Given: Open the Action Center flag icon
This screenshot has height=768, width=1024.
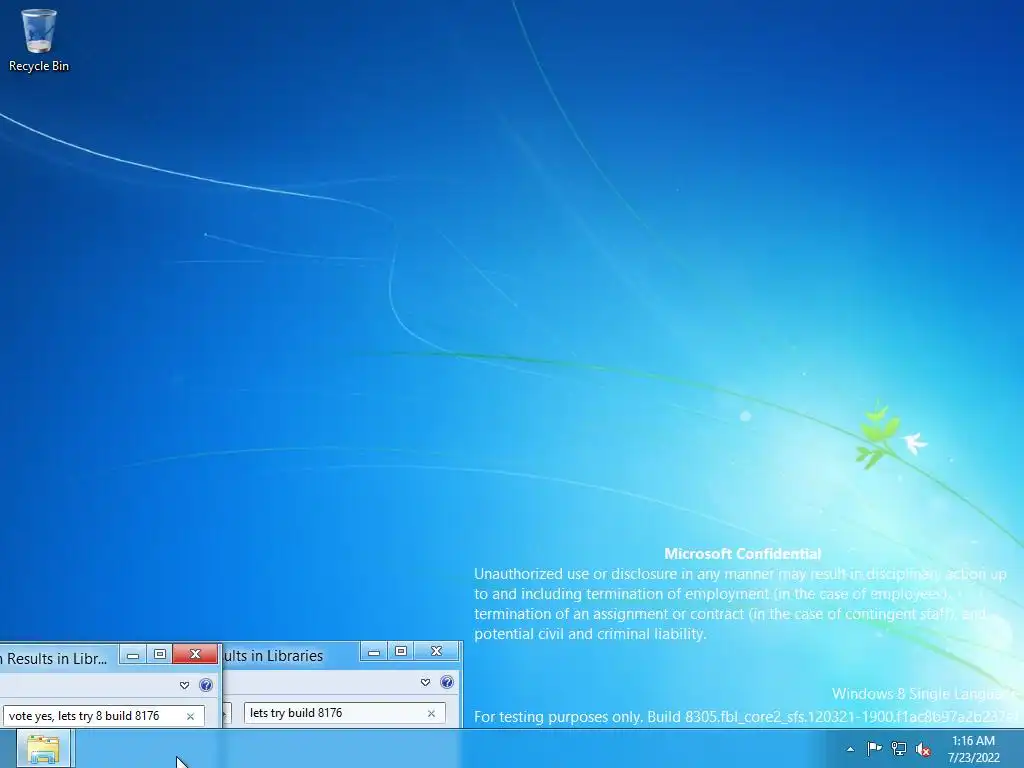Looking at the screenshot, I should click(874, 748).
